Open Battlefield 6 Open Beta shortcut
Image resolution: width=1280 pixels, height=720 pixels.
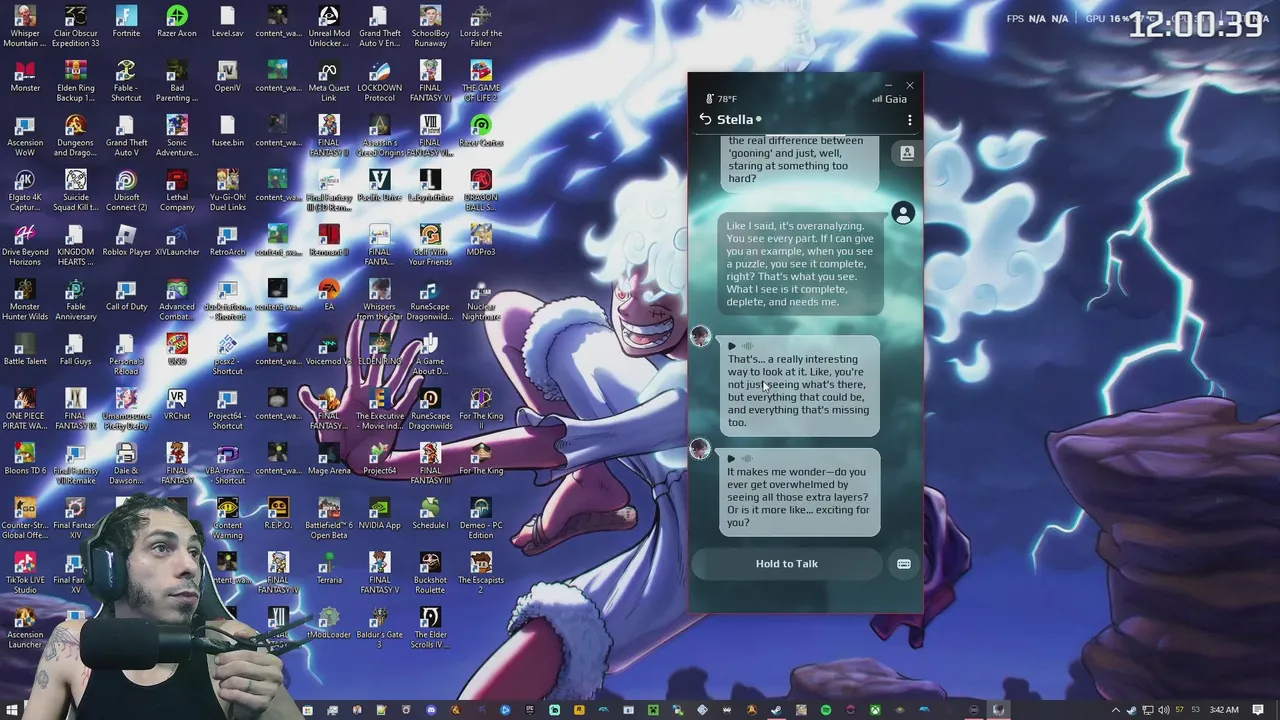329,518
